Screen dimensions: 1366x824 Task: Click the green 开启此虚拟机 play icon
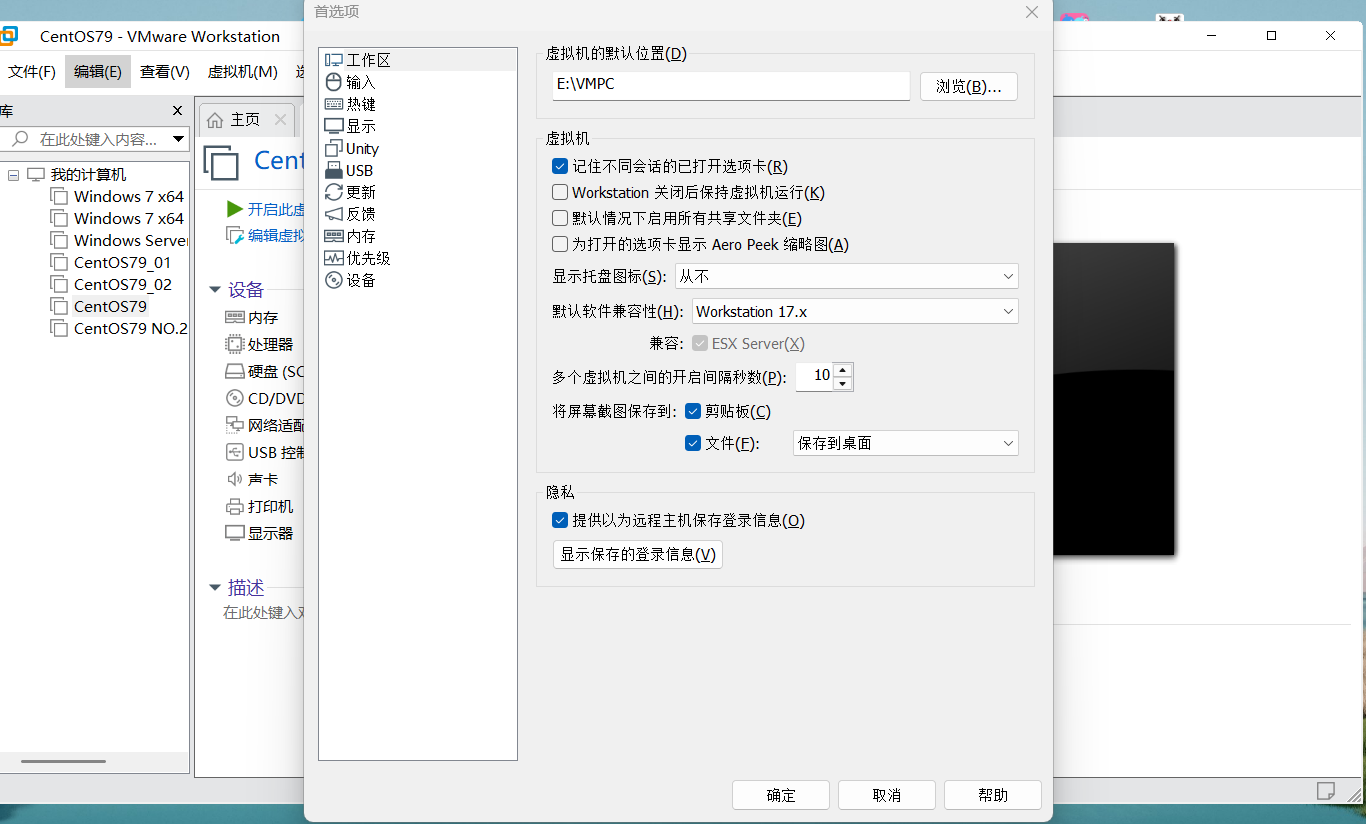click(x=235, y=209)
